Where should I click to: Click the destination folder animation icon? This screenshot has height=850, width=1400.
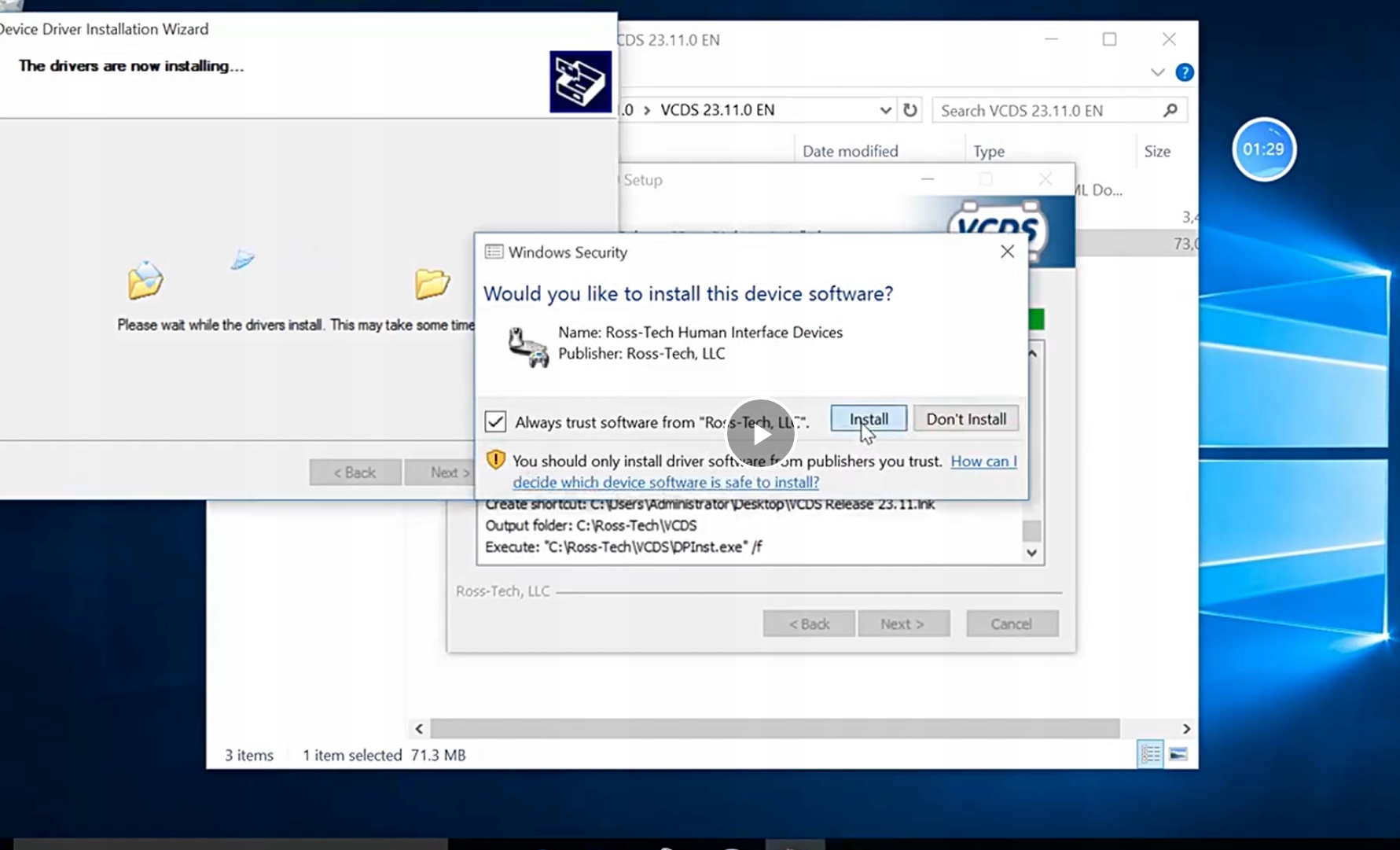tap(432, 283)
